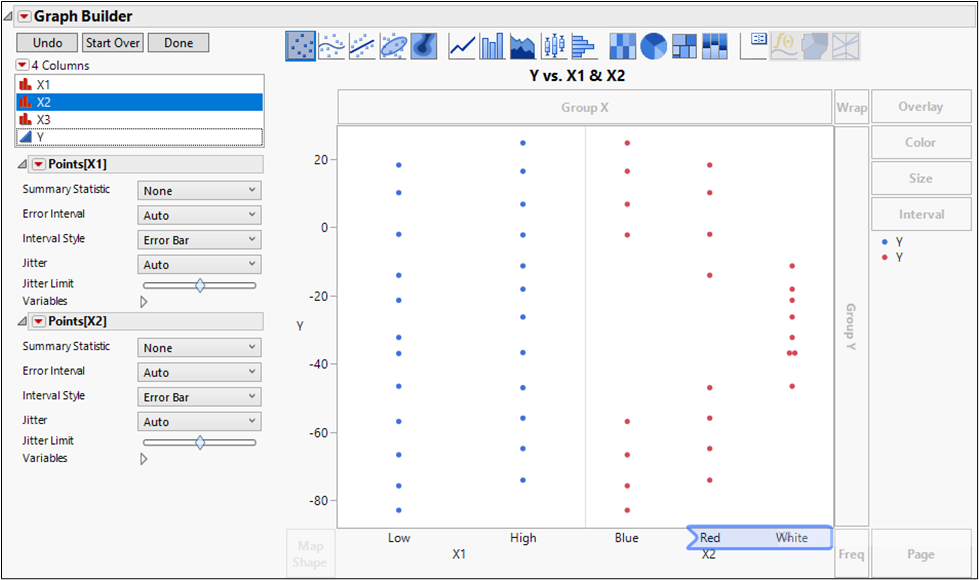
Task: Collapse the Points[X1] section triangle
Action: click(x=22, y=164)
